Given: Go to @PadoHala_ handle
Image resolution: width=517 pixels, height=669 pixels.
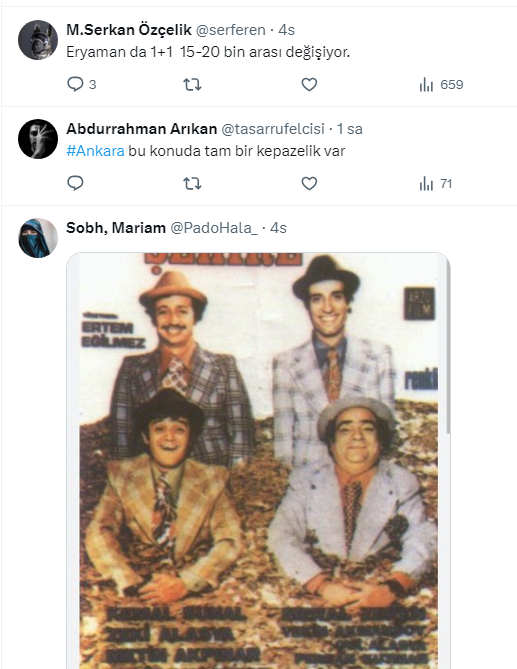Looking at the screenshot, I should [214, 228].
